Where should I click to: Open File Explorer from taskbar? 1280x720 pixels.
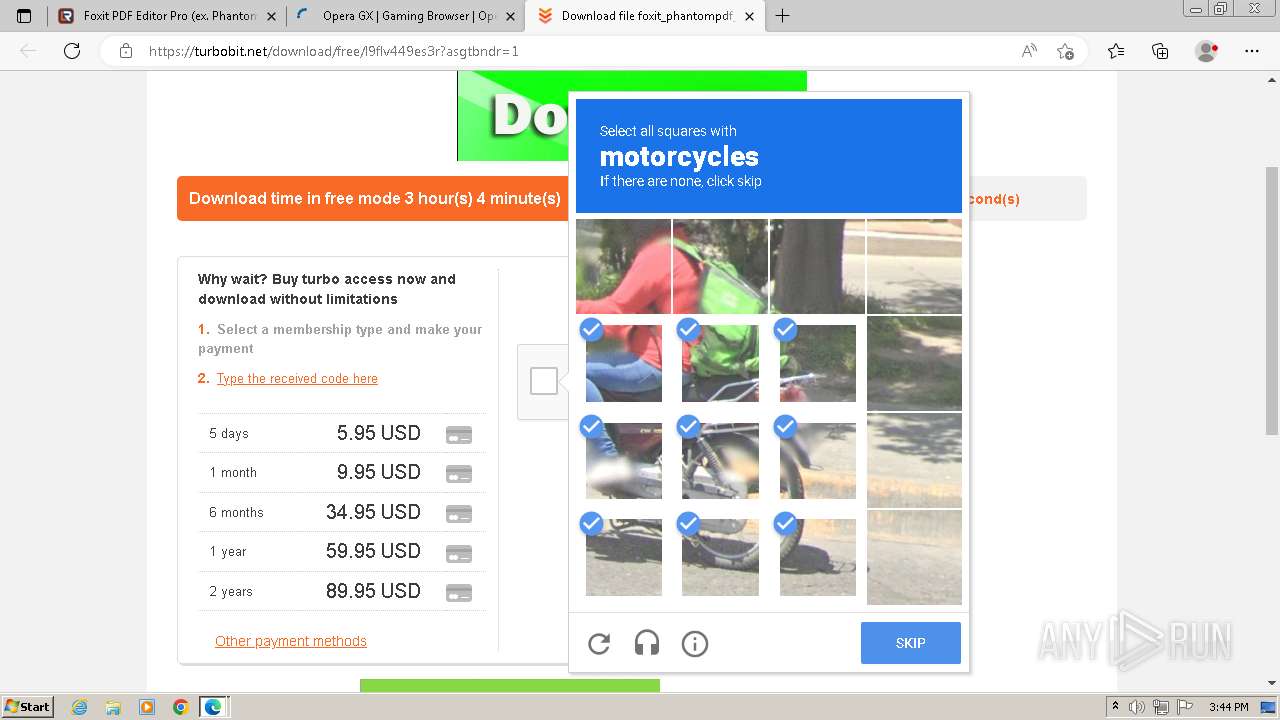[x=113, y=707]
